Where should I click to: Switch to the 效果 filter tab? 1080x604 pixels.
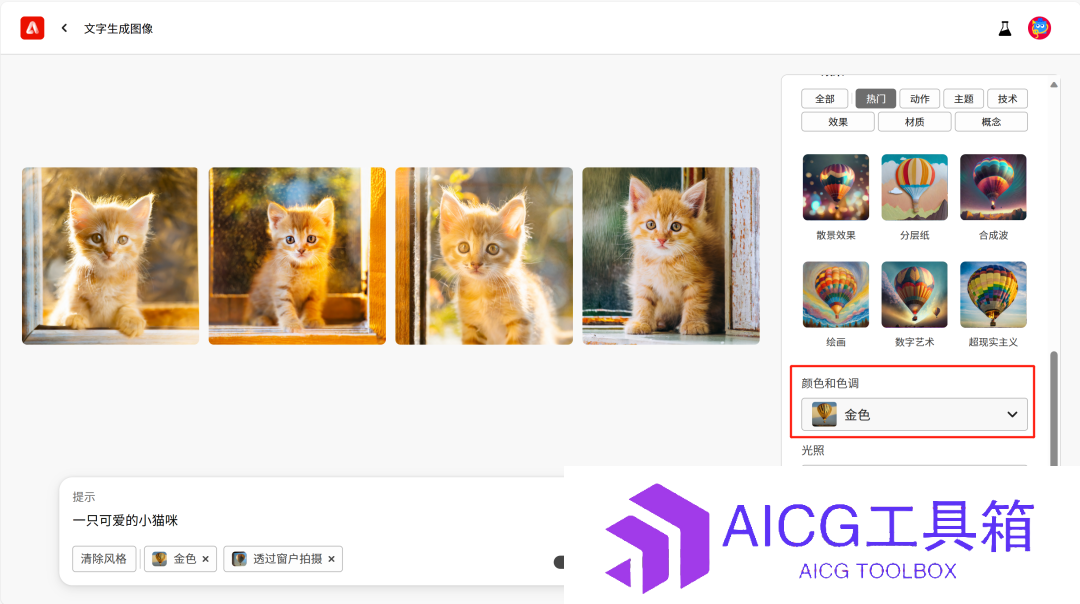point(838,122)
